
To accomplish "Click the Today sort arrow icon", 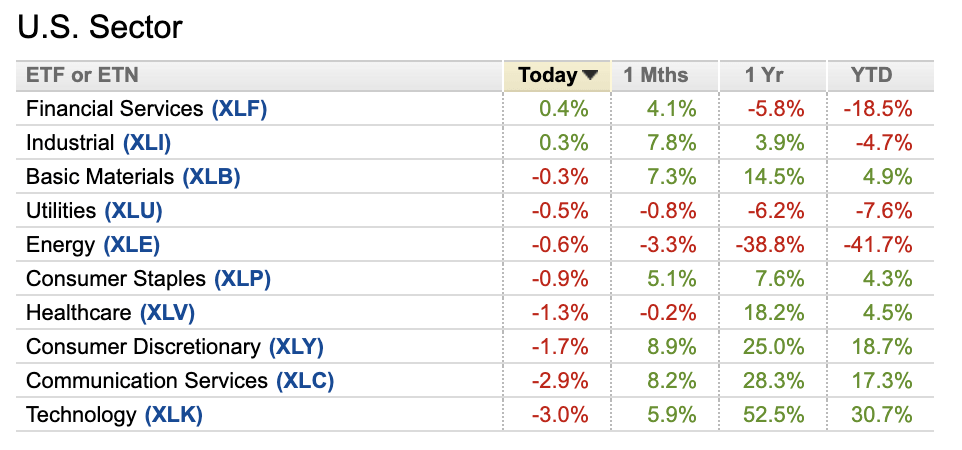I will pos(590,76).
